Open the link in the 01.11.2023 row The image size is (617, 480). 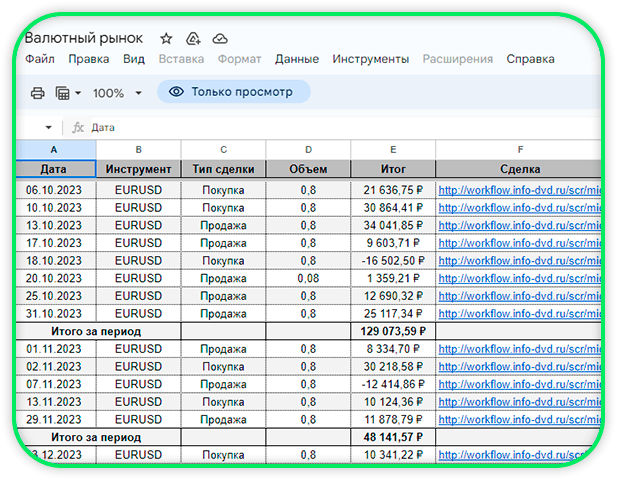click(520, 349)
